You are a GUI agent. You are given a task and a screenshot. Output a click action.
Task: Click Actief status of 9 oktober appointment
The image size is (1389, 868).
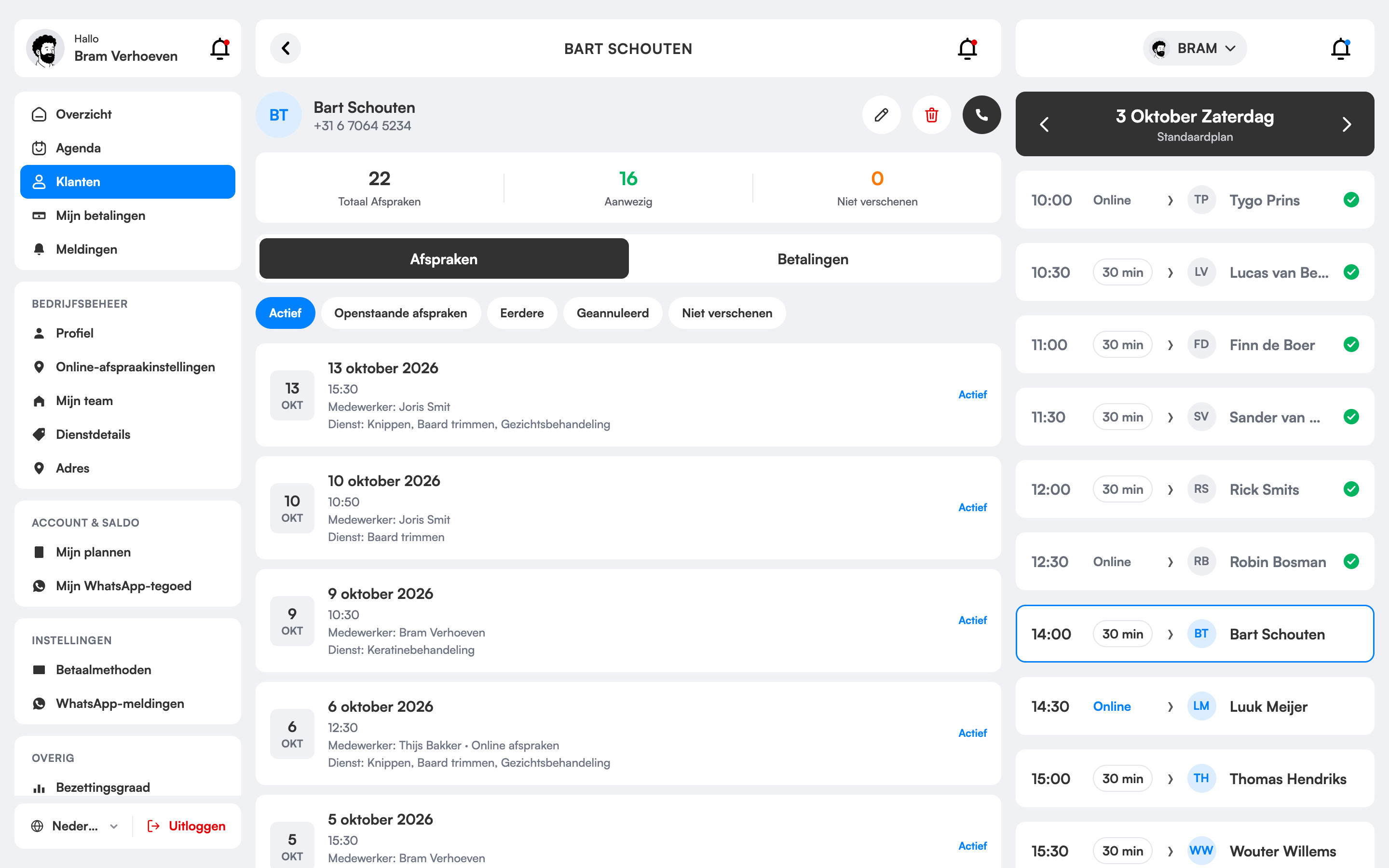point(972,620)
